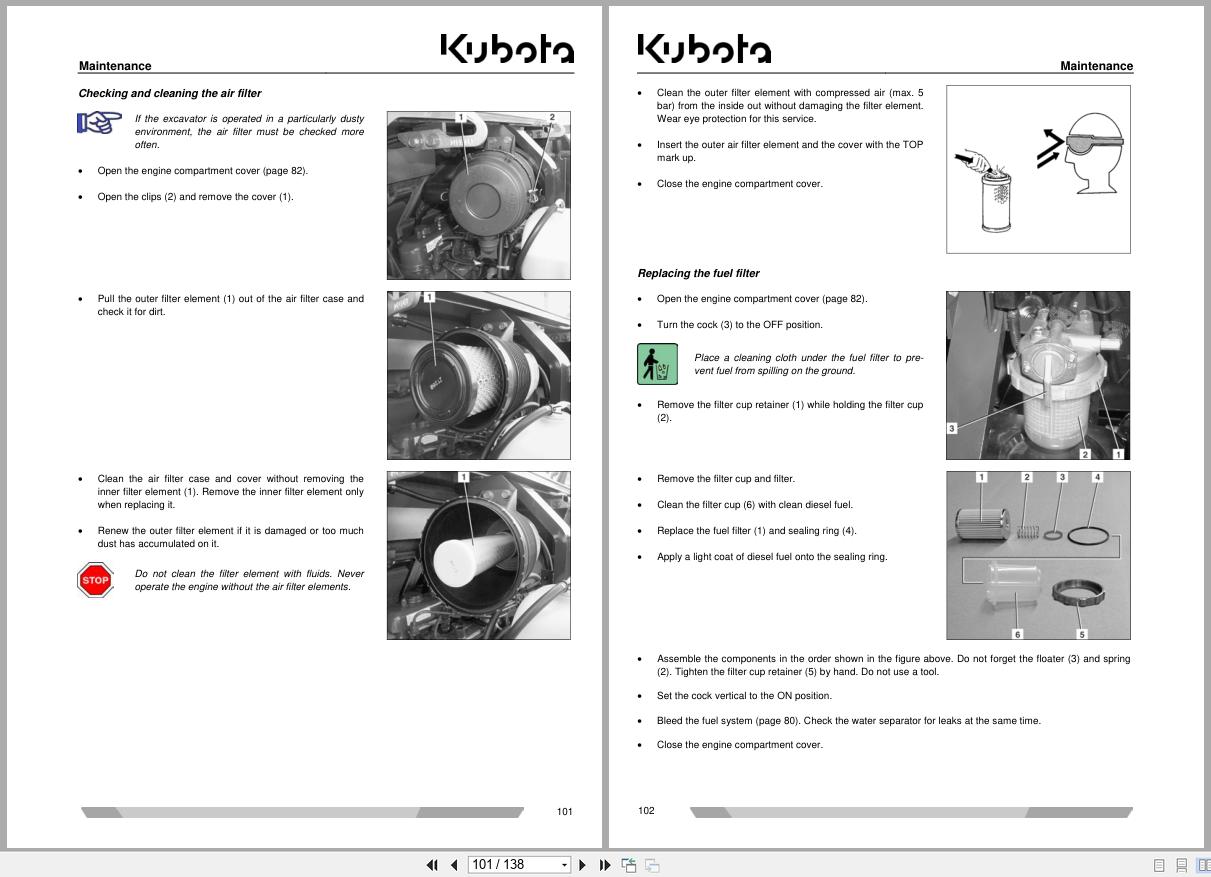Go to previous page using arrow icon
The image size is (1211, 877).
click(455, 864)
